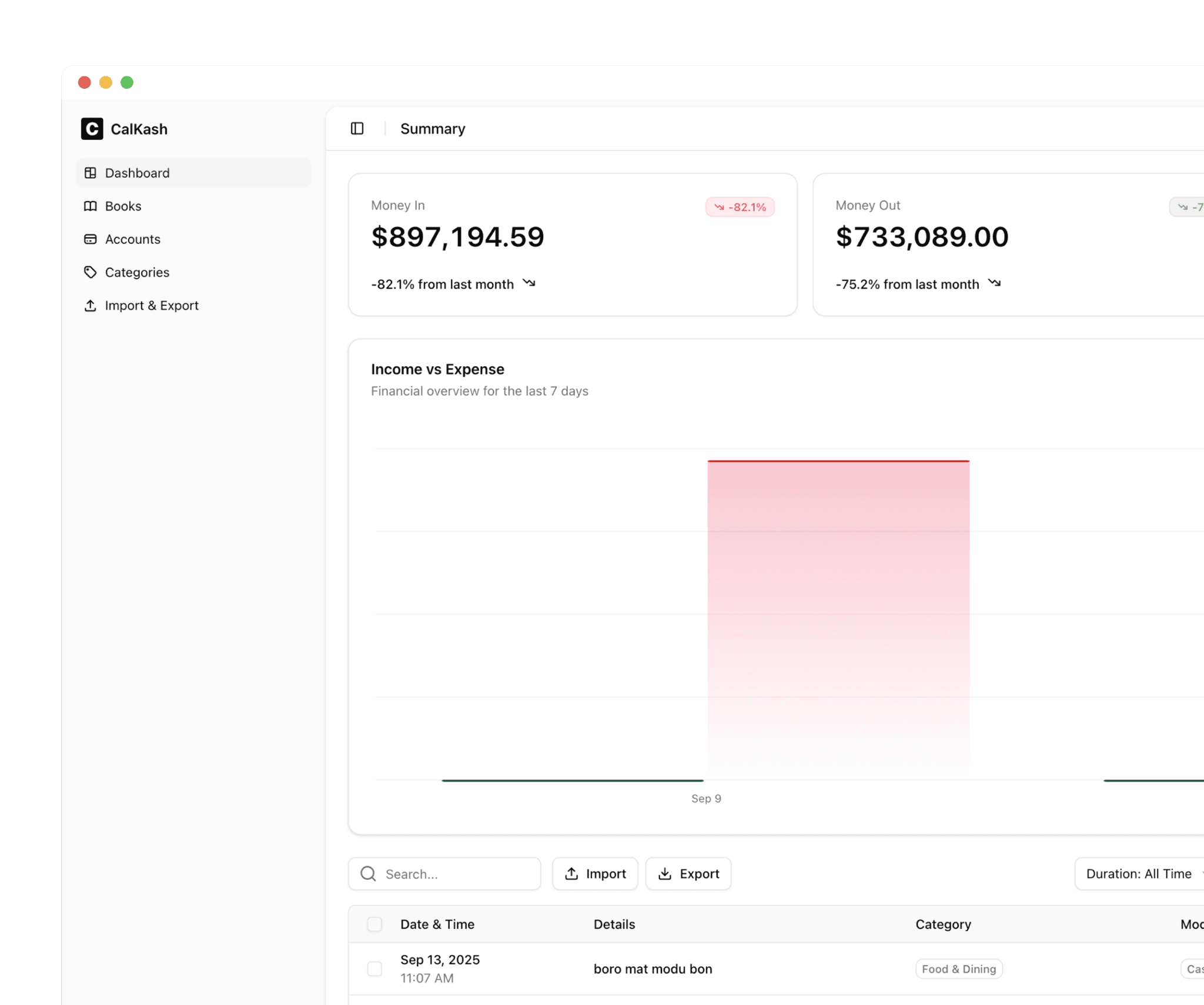
Task: Click the red expense bar in the chart
Action: (838, 619)
